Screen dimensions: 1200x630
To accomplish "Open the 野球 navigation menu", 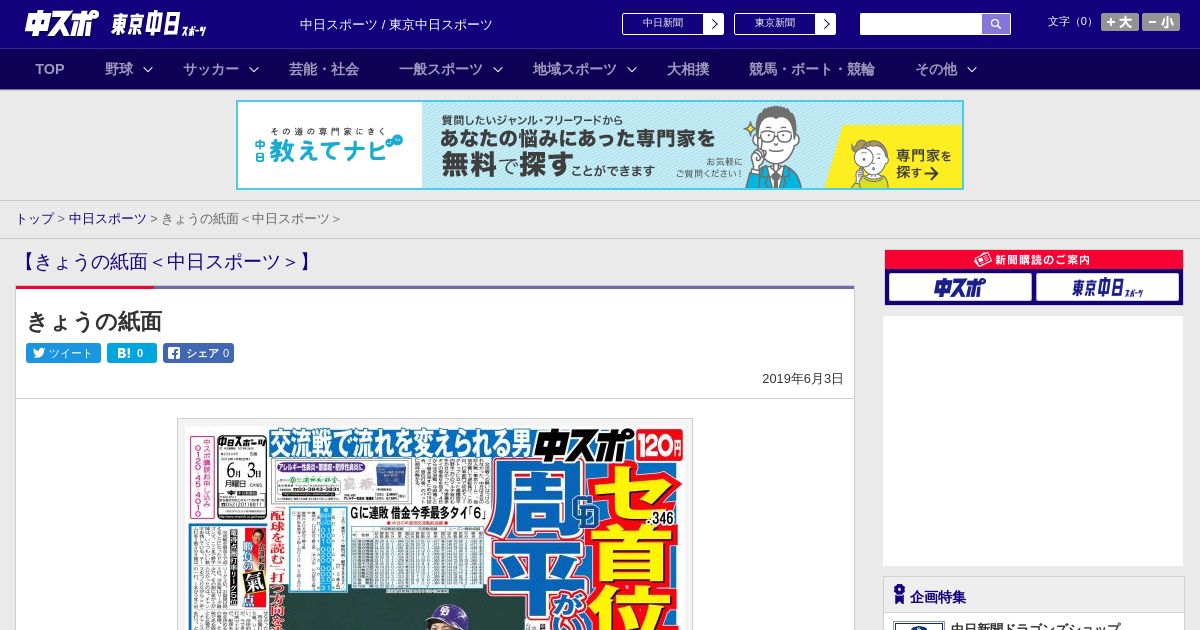I will click(x=119, y=69).
